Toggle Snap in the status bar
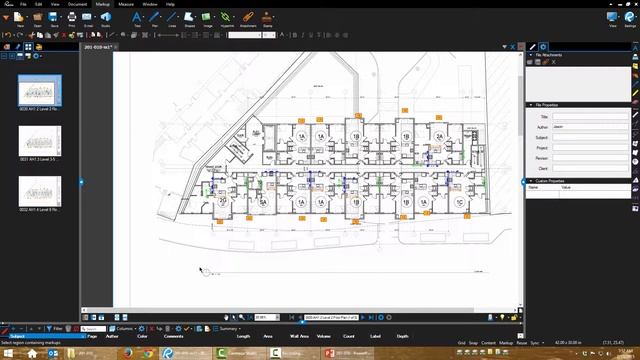The image size is (640, 360). coord(473,343)
